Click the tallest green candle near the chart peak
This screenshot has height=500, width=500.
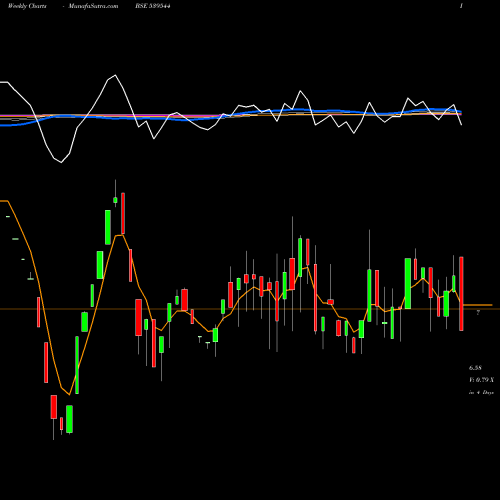[x=108, y=227]
